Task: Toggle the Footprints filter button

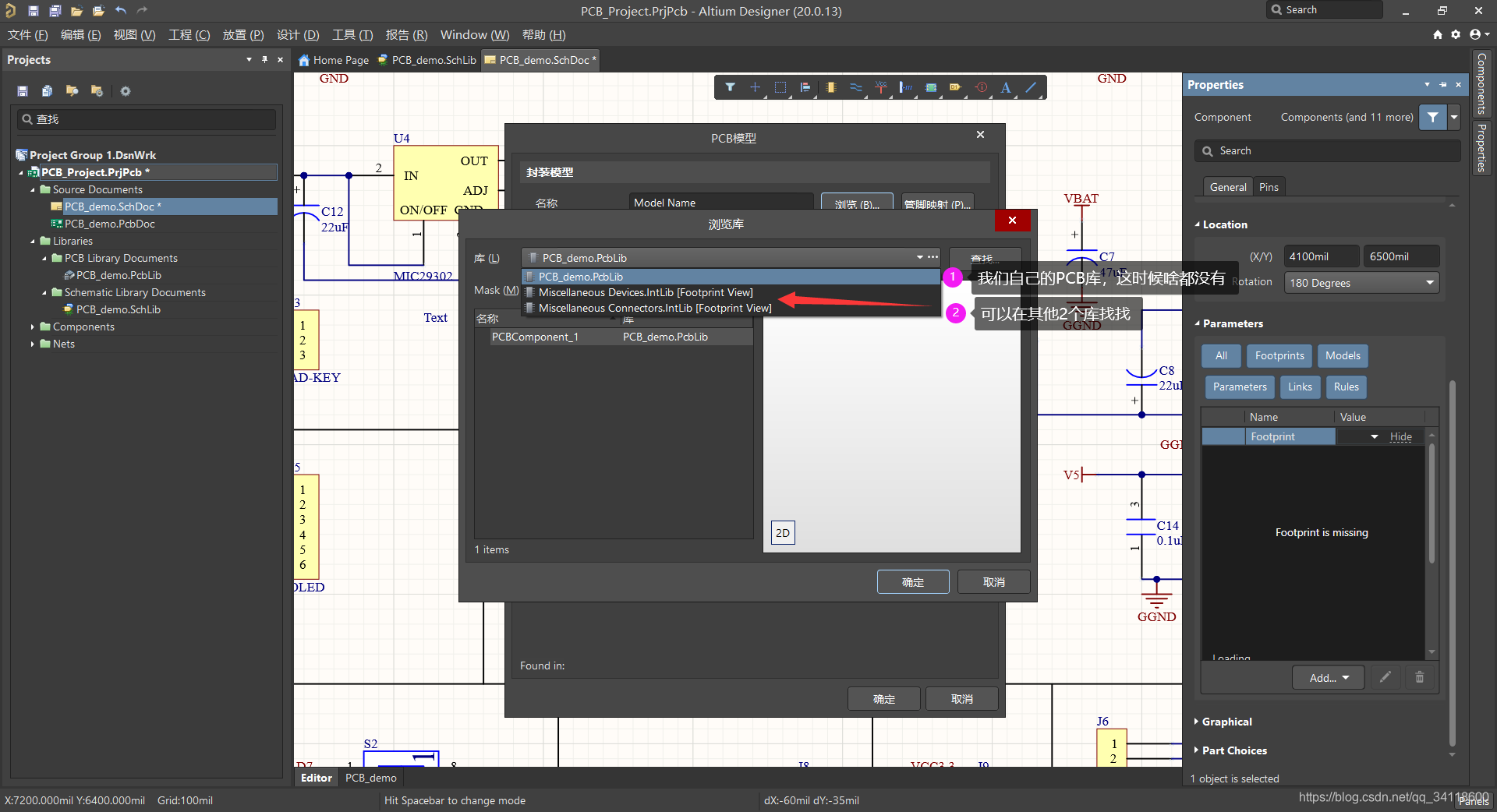Action: [1279, 356]
